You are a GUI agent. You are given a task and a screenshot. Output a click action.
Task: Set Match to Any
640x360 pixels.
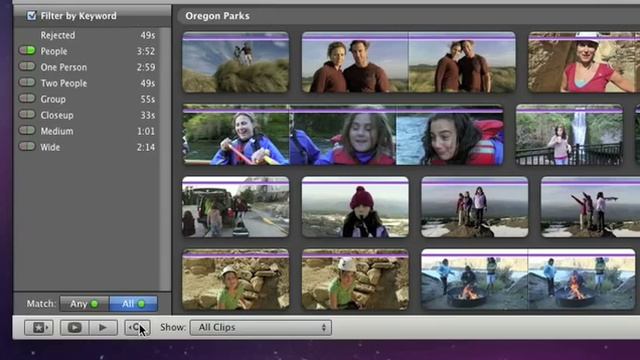(84, 304)
